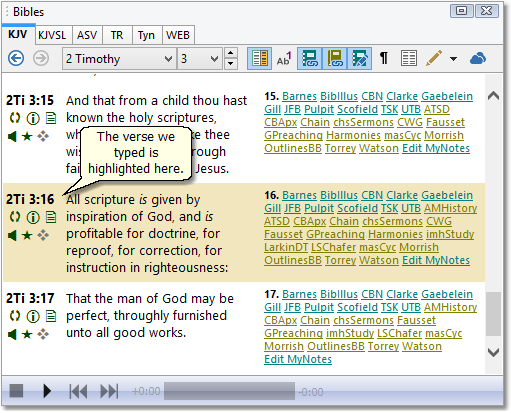Click the grayed forward navigation arrow
Image resolution: width=511 pixels, height=413 pixels.
pyautogui.click(x=41, y=59)
